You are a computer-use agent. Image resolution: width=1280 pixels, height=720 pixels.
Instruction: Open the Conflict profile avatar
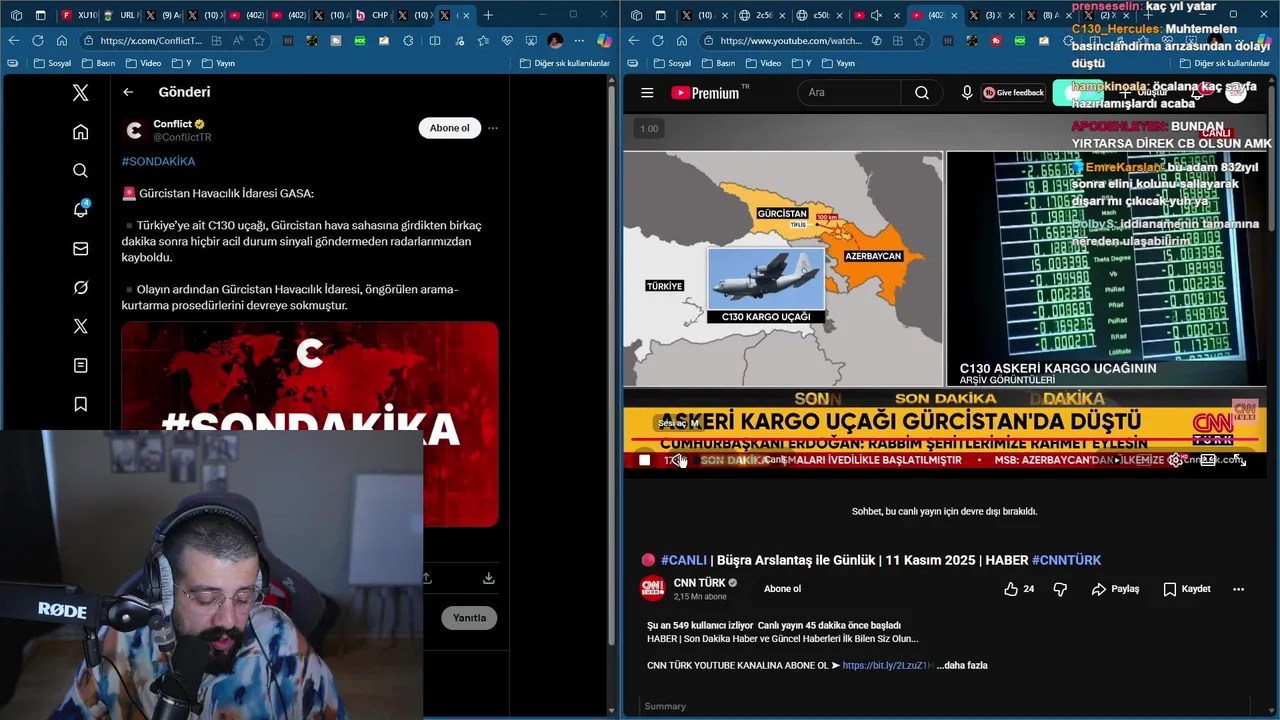point(135,130)
